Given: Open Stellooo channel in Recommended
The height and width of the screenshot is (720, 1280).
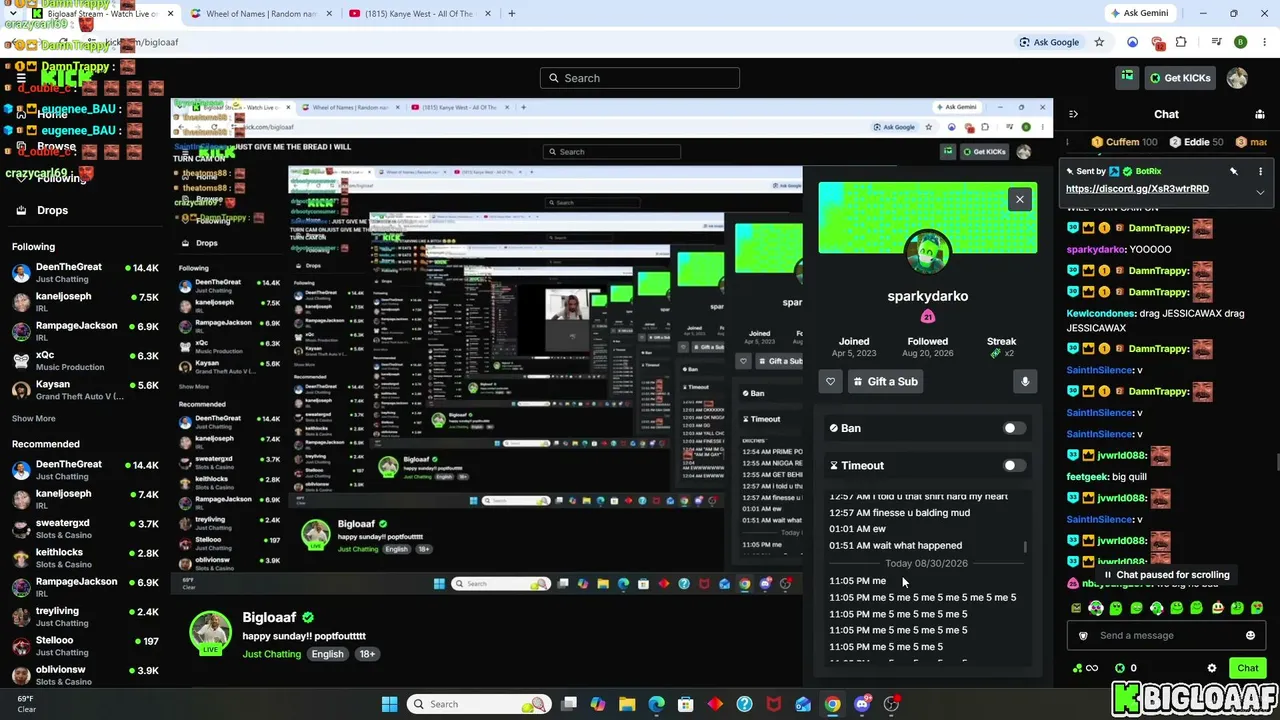Looking at the screenshot, I should [85, 645].
